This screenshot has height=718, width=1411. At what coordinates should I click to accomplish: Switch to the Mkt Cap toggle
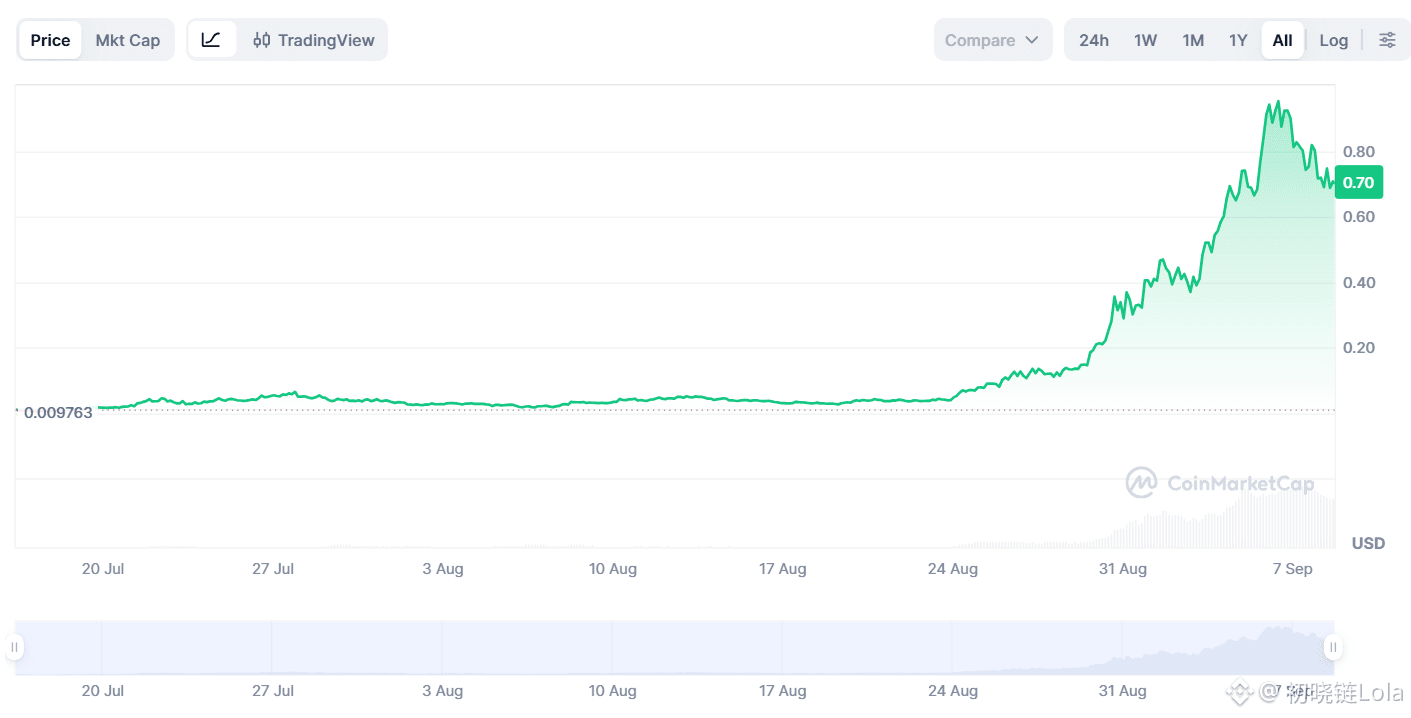[x=128, y=40]
